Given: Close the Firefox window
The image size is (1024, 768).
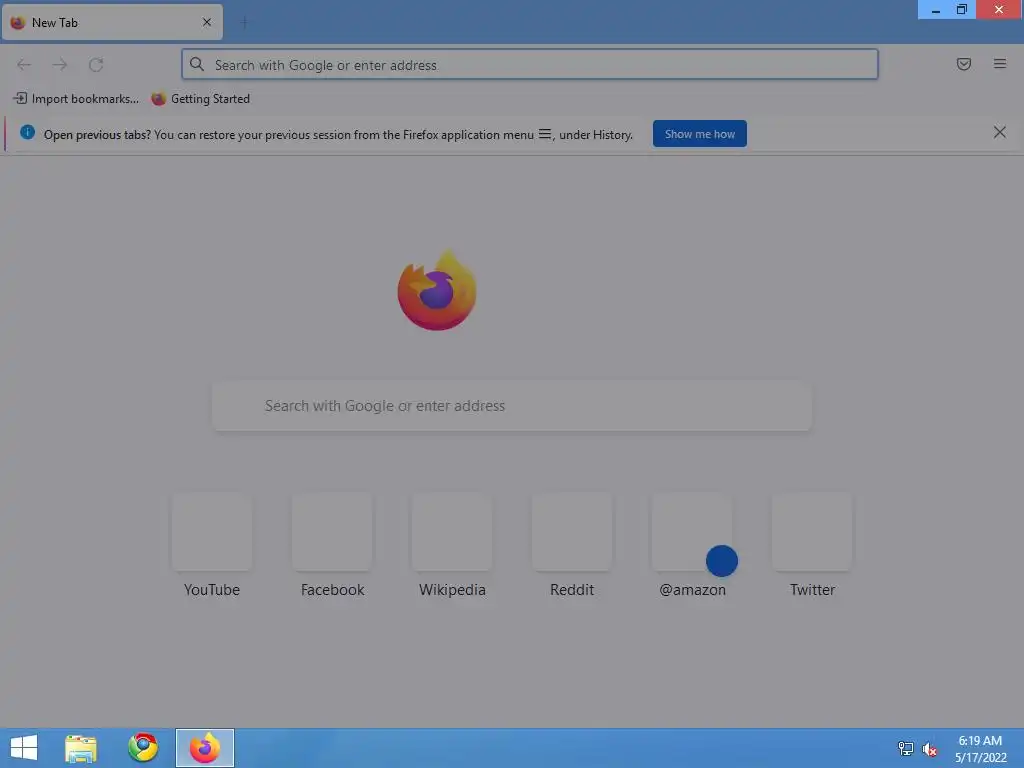Looking at the screenshot, I should coord(999,10).
